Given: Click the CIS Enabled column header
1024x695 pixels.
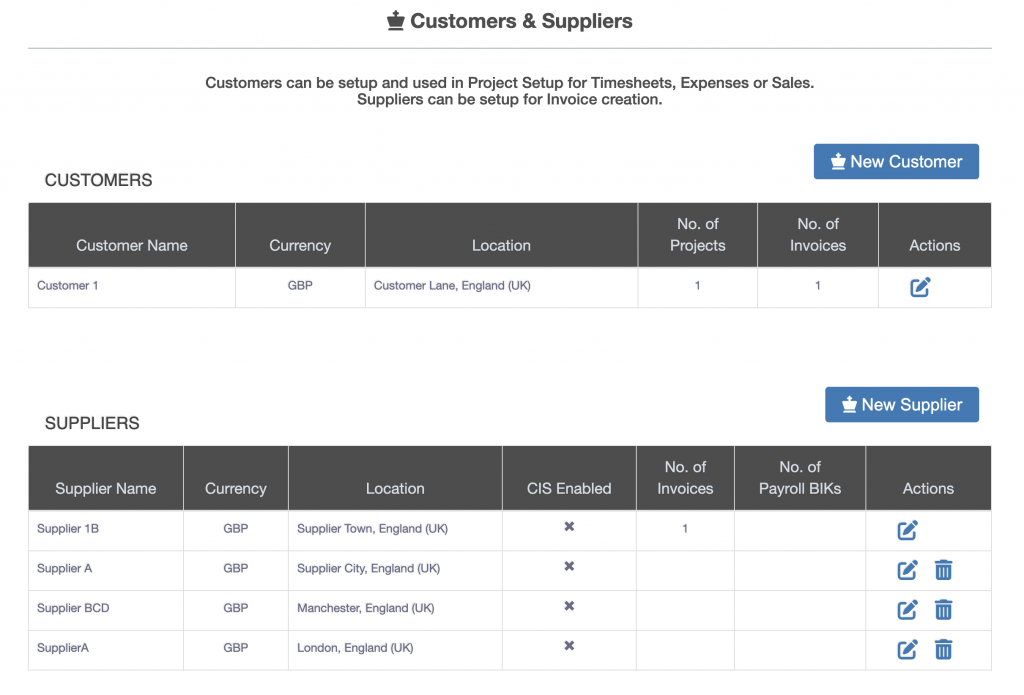Looking at the screenshot, I should (x=569, y=488).
